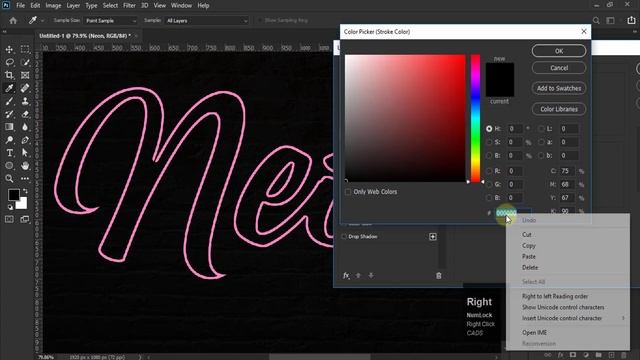The height and width of the screenshot is (360, 640).
Task: Select the G green radio button
Action: (489, 184)
